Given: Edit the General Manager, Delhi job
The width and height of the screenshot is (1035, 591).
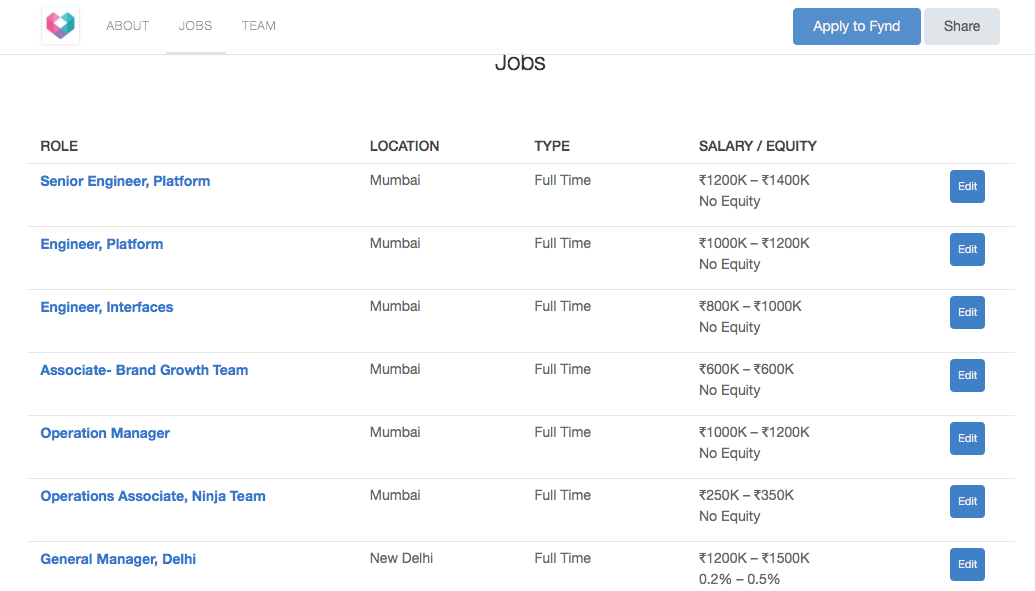Looking at the screenshot, I should coord(967,564).
